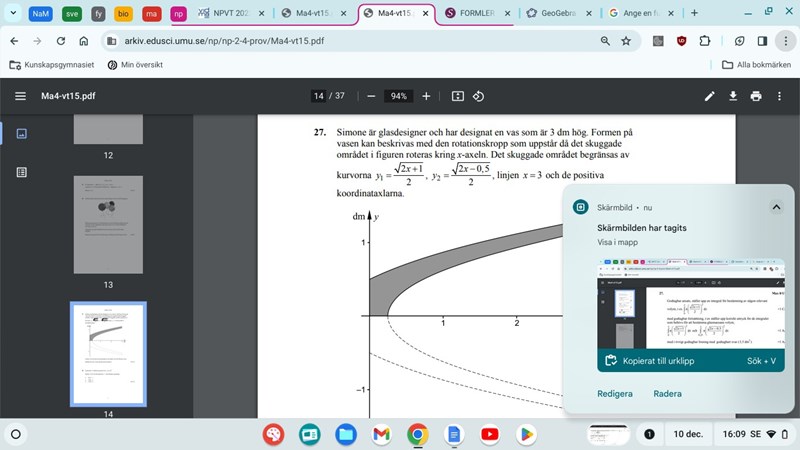Click the PDF zoom out button
Image resolution: width=800 pixels, height=450 pixels.
371,96
